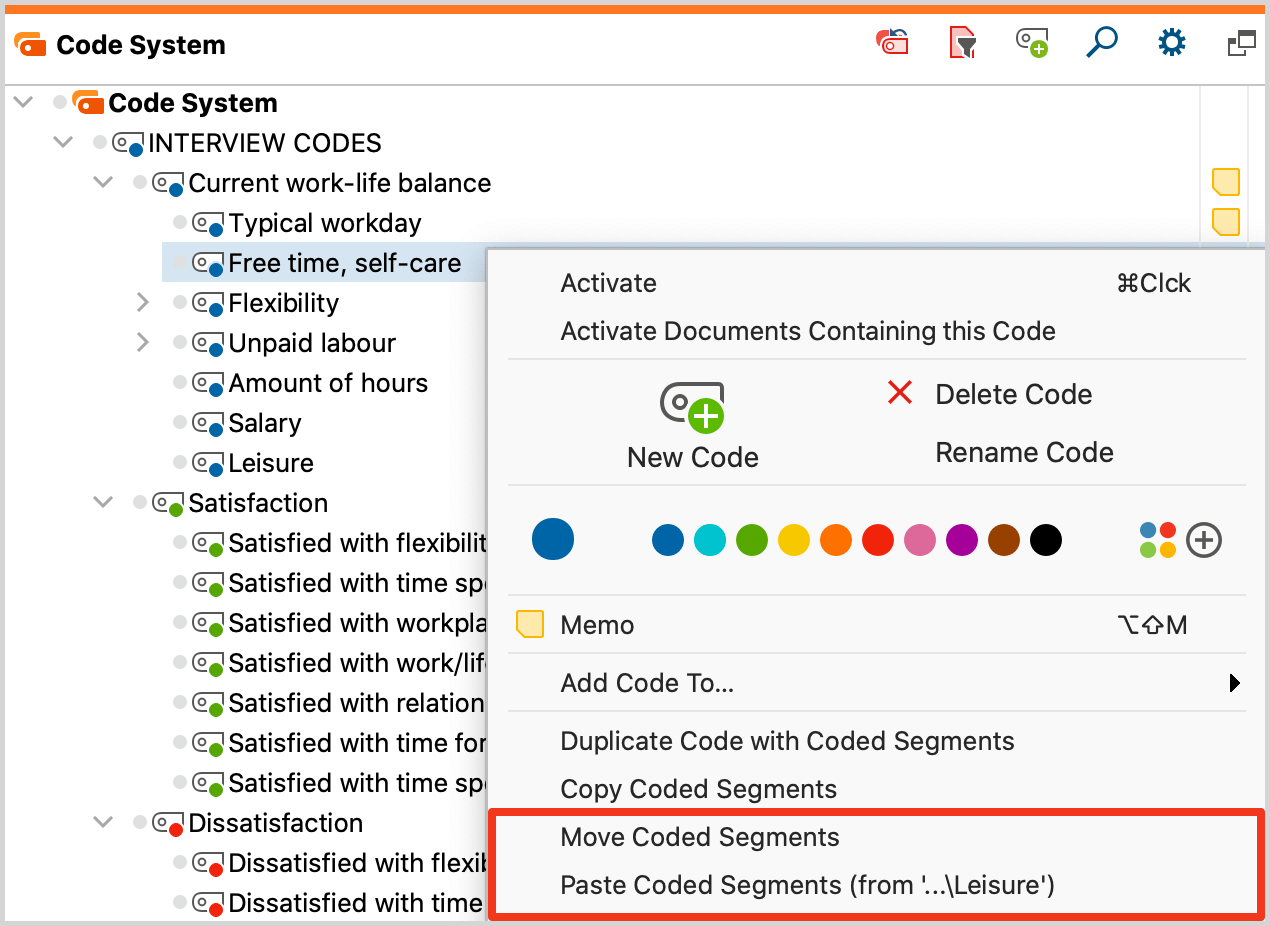The width and height of the screenshot is (1270, 926).
Task: Undock the Code System panel
Action: (1241, 42)
